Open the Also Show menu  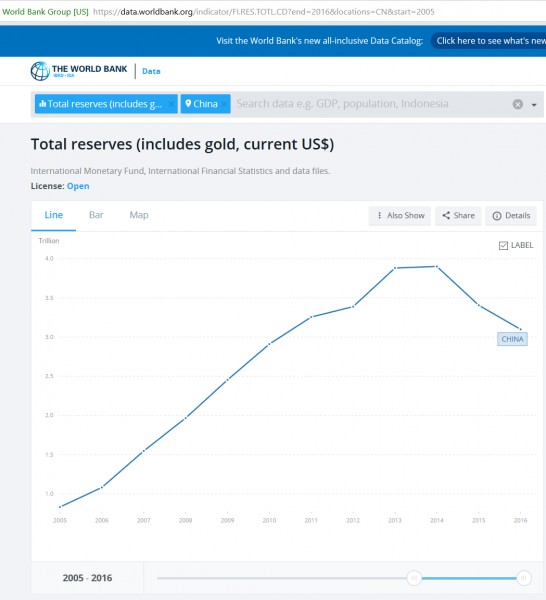(399, 216)
